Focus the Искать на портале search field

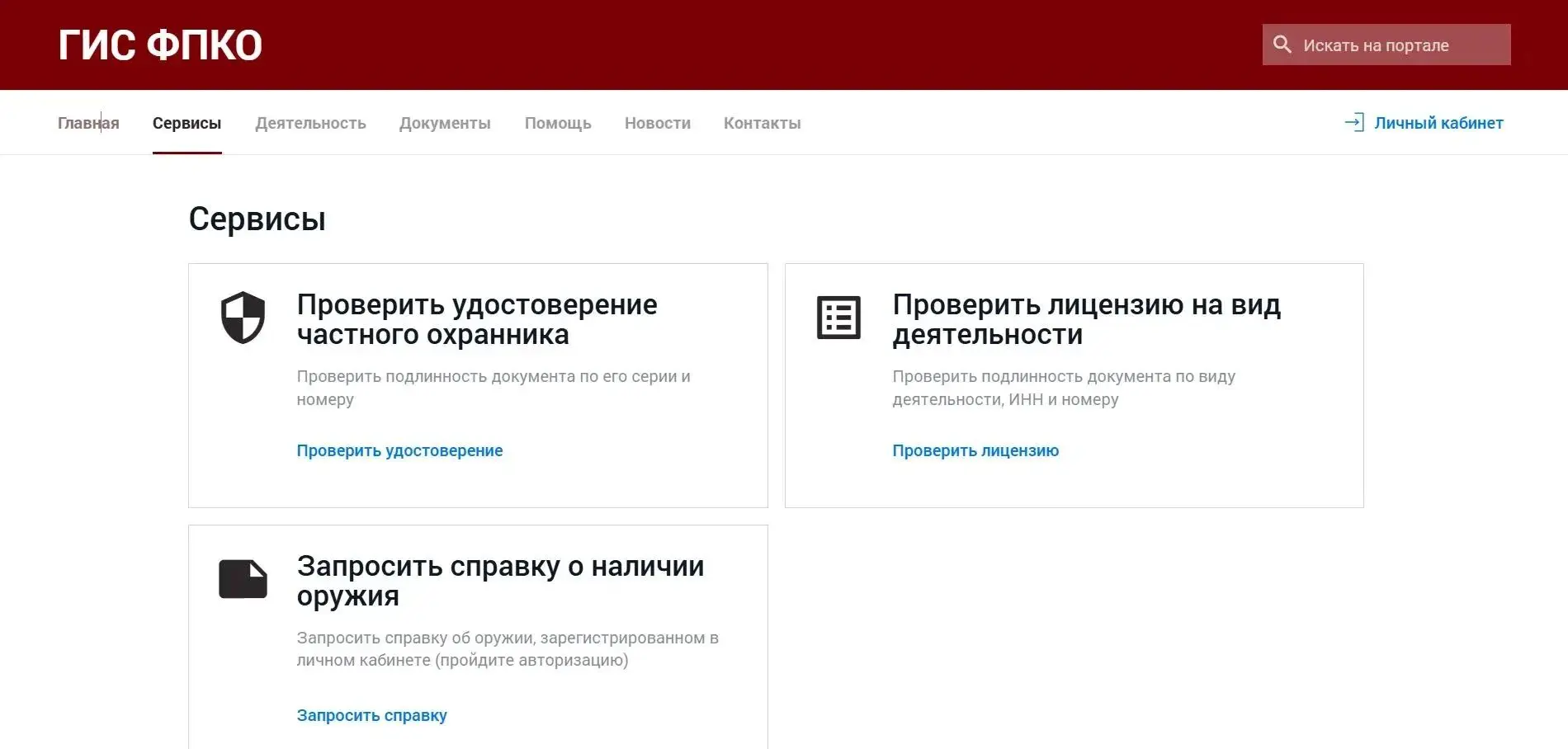click(x=1386, y=45)
